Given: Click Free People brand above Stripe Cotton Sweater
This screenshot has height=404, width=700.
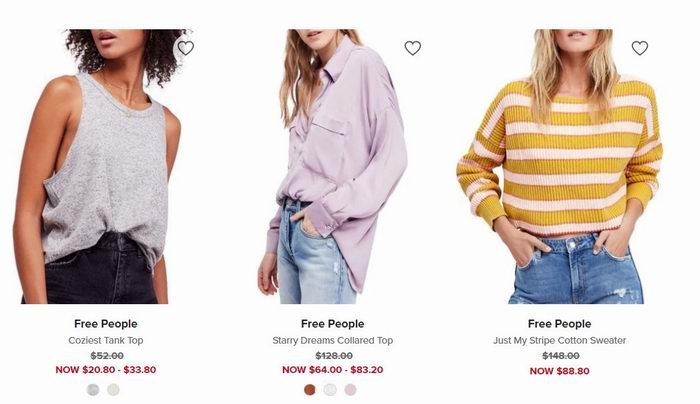Looking at the screenshot, I should pos(559,324).
